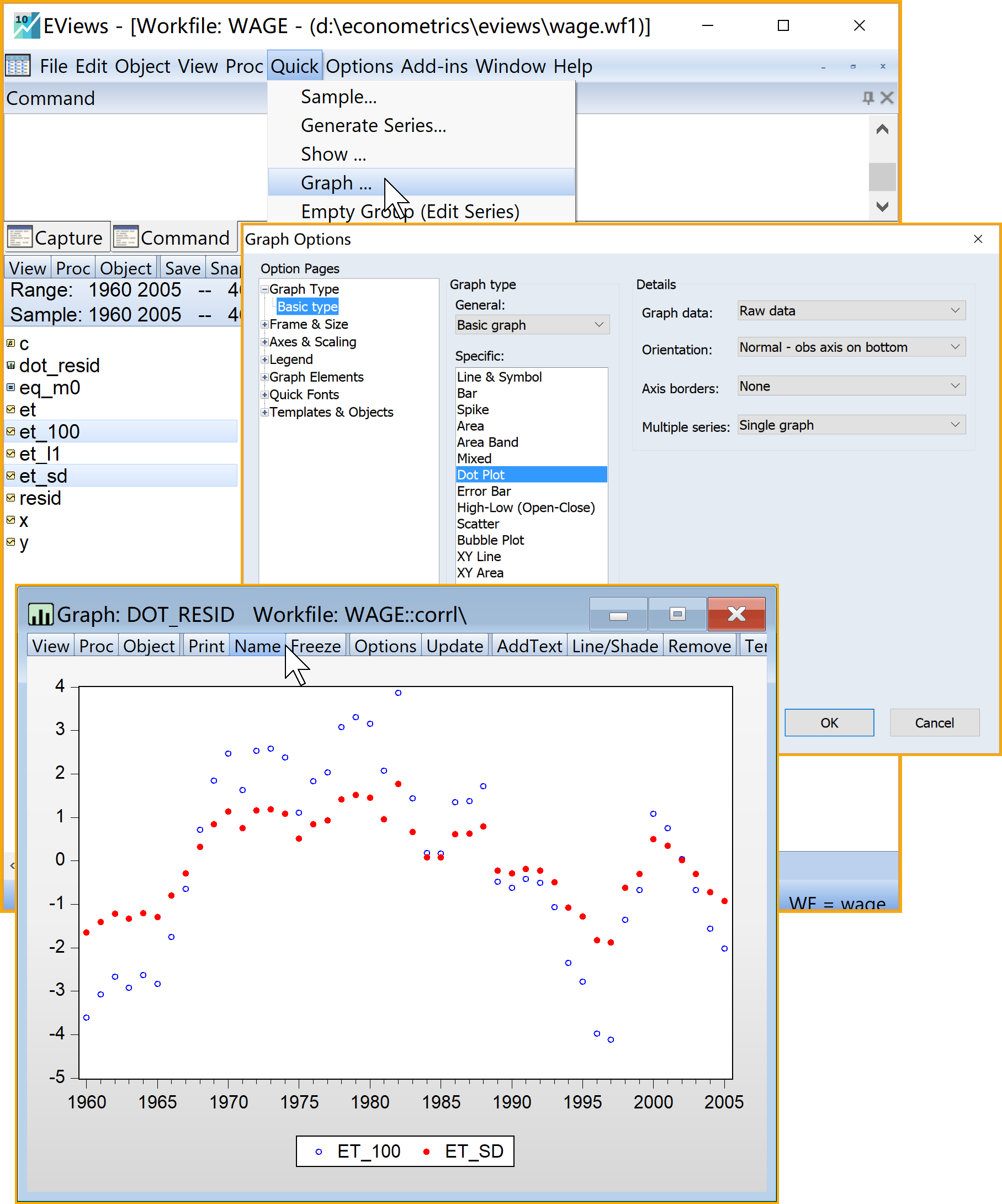Expand the Frame & Size options node
Image resolution: width=1002 pixels, height=1204 pixels.
pyautogui.click(x=265, y=325)
